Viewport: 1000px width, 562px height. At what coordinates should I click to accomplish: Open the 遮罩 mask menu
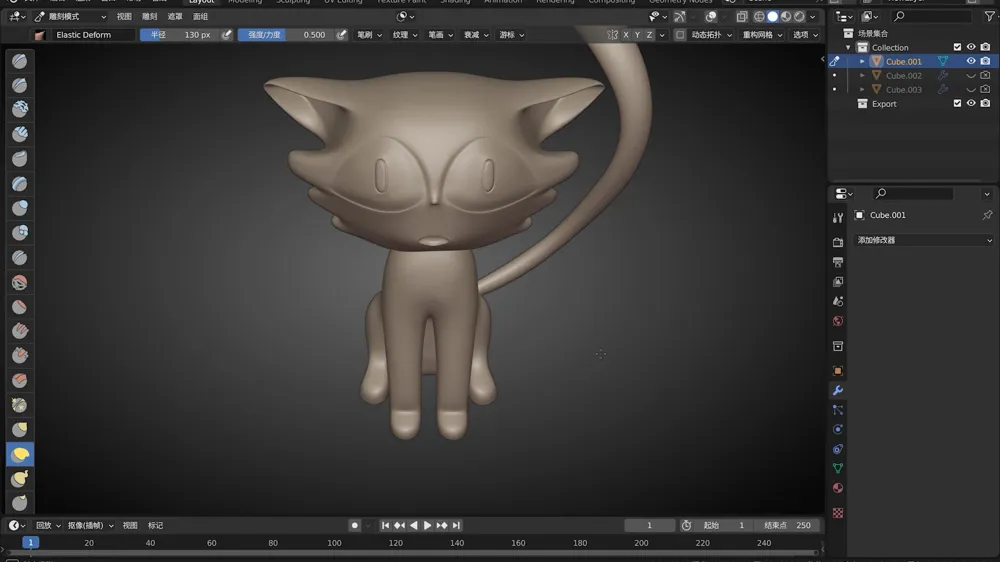(x=175, y=17)
